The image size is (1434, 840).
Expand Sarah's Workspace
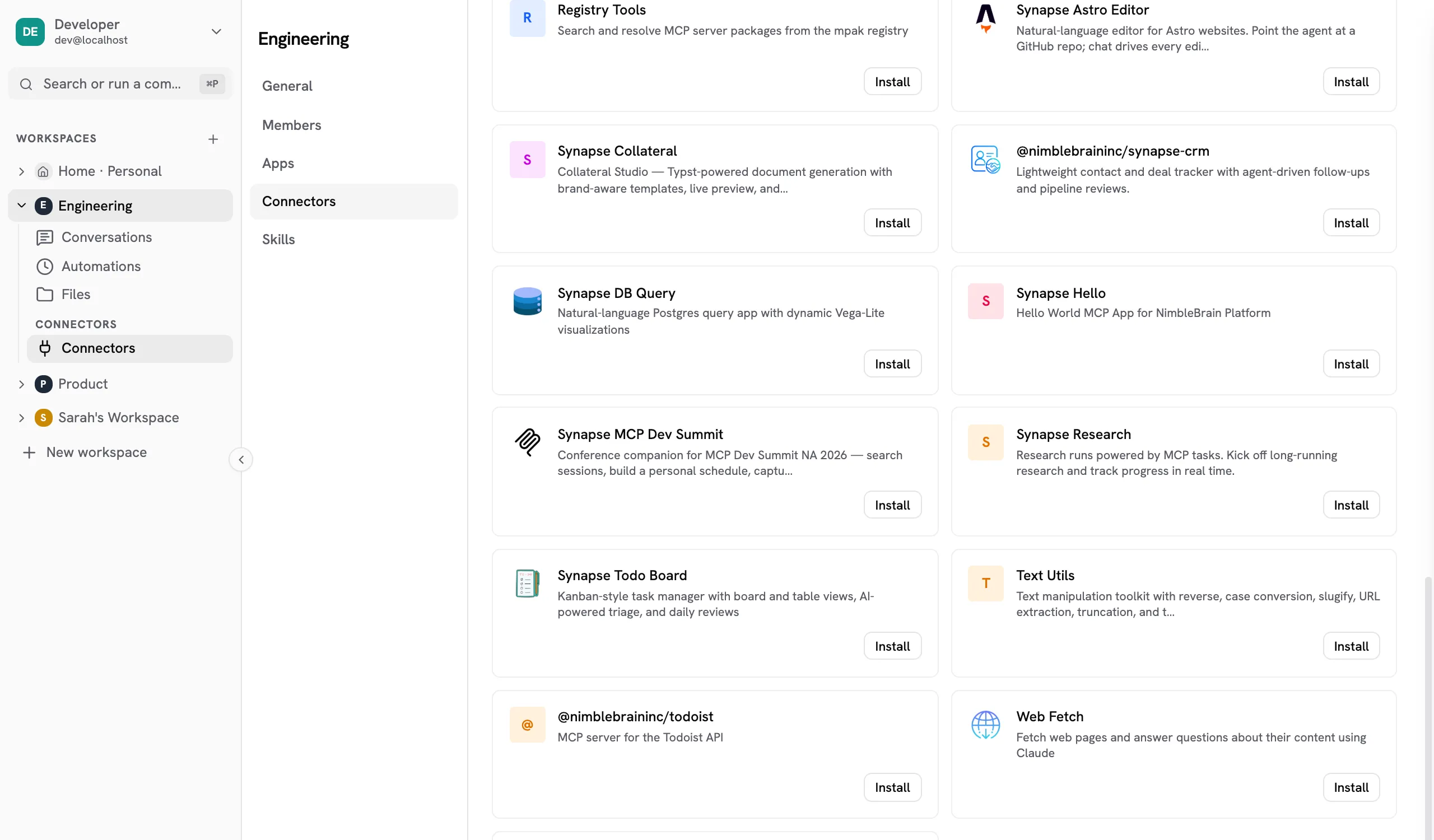tap(22, 417)
